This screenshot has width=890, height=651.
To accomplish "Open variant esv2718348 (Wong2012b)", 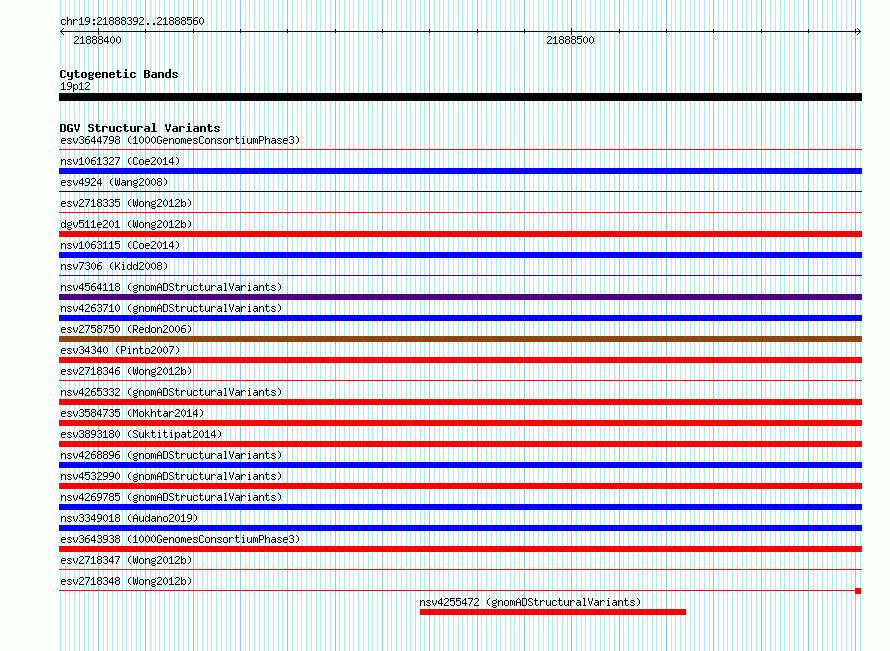I will click(x=126, y=581).
